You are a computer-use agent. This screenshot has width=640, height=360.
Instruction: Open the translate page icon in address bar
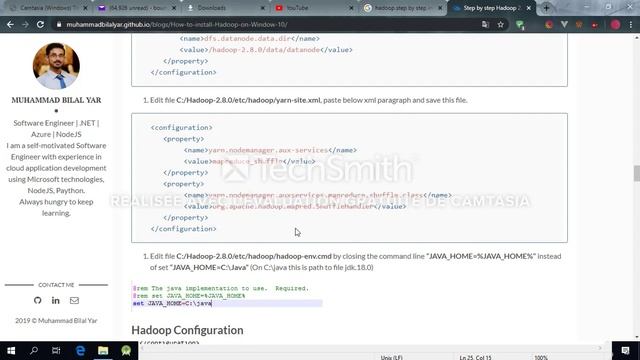pos(485,24)
